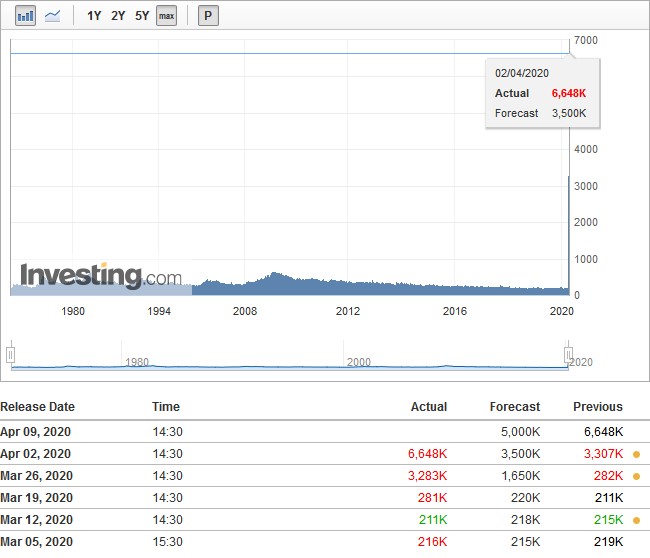Click the 215K previous value in green
650x558 pixels.
coord(609,519)
